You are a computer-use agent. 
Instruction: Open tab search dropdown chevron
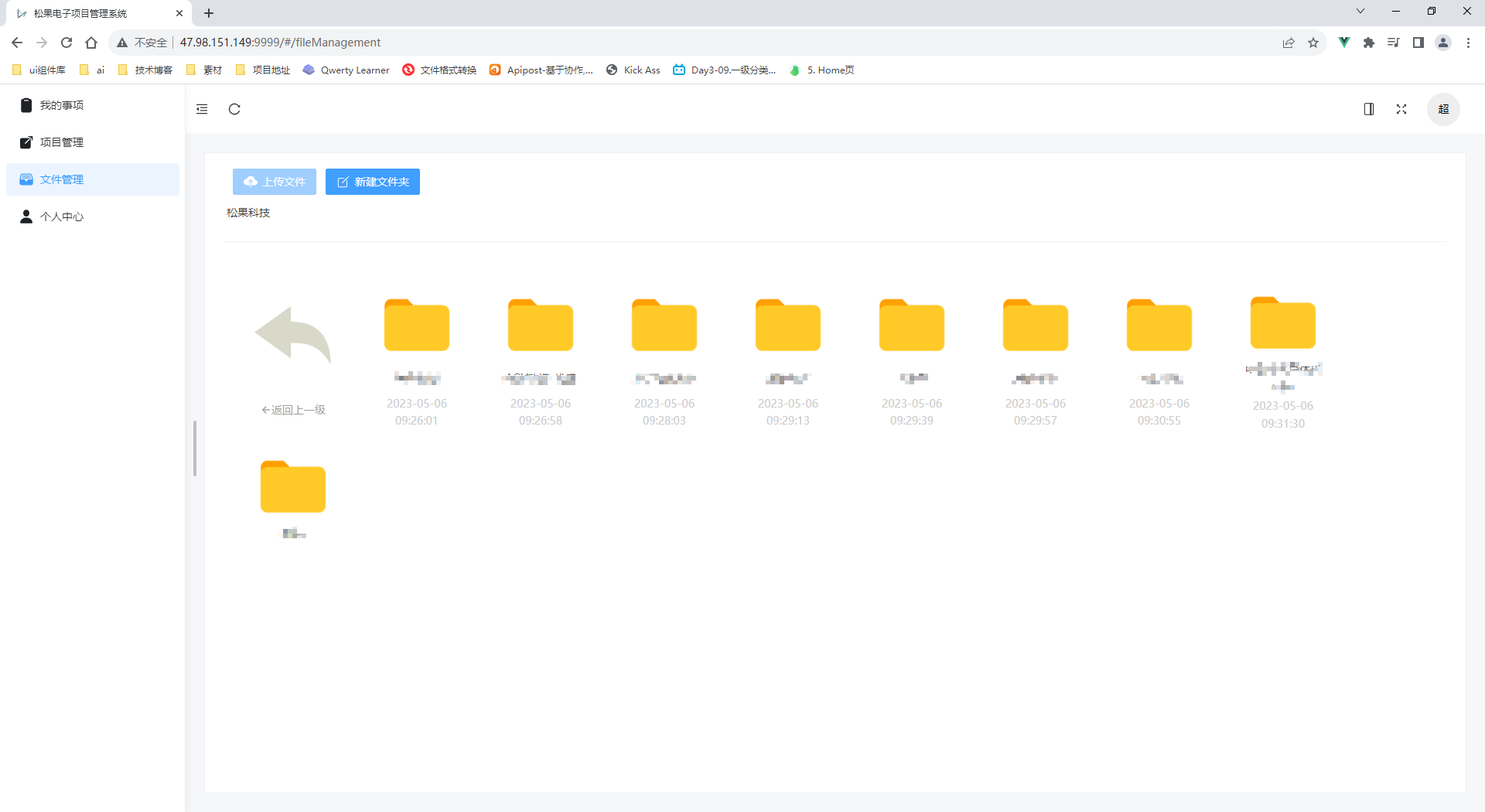point(1360,11)
